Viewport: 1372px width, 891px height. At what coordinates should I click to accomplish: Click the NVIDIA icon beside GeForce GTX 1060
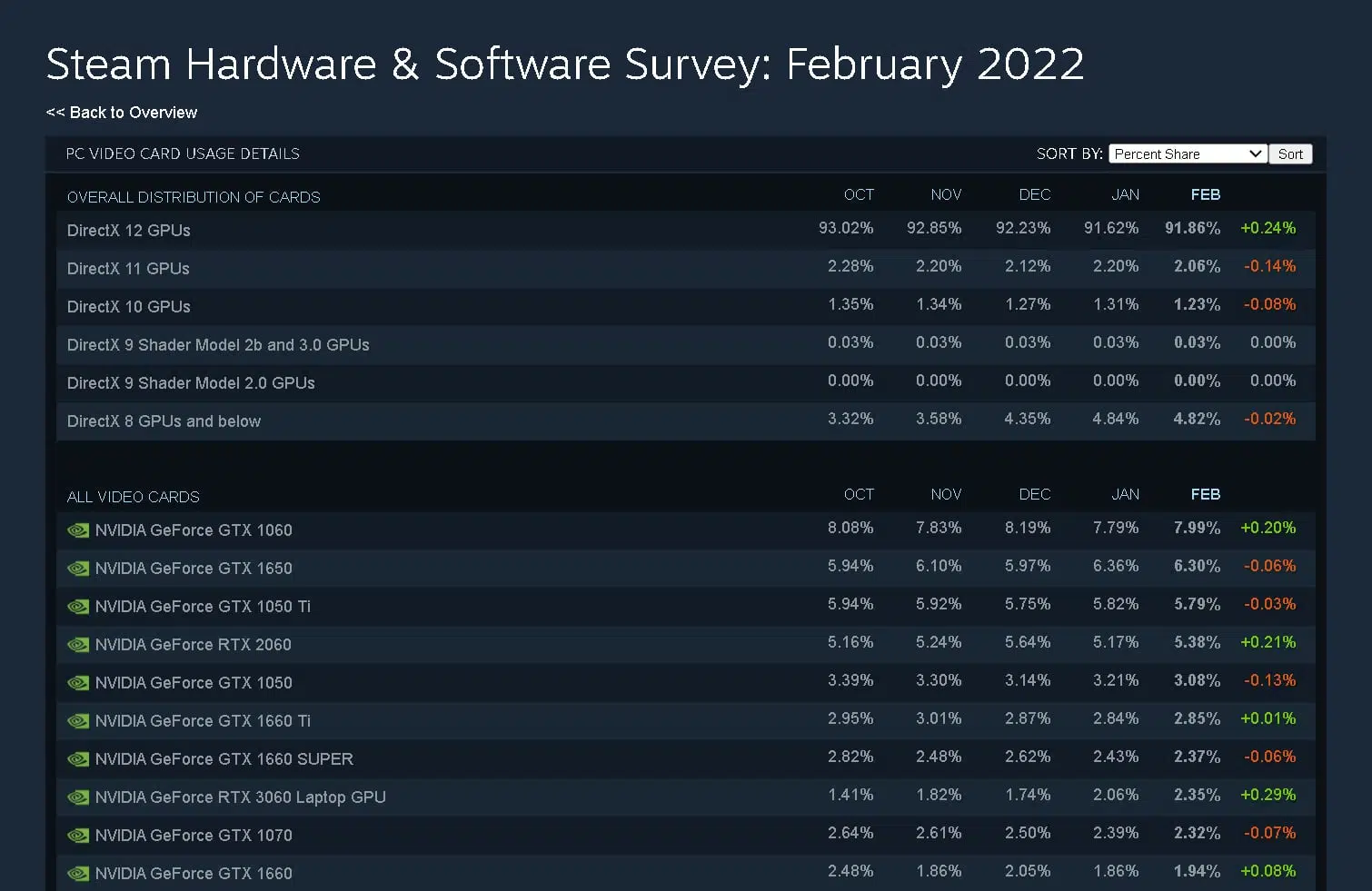(78, 530)
